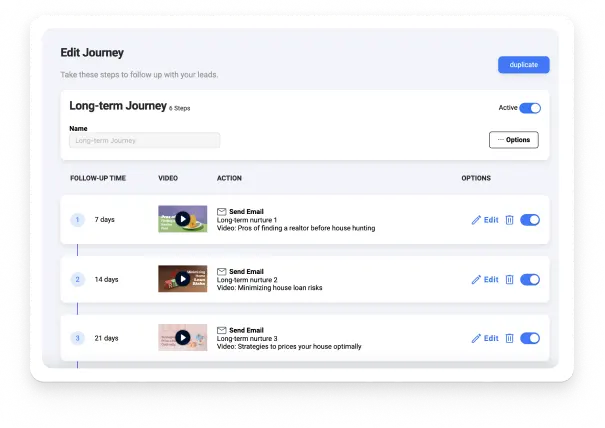Disable the 7 days step toggle
This screenshot has width=605, height=428.
pyautogui.click(x=530, y=220)
